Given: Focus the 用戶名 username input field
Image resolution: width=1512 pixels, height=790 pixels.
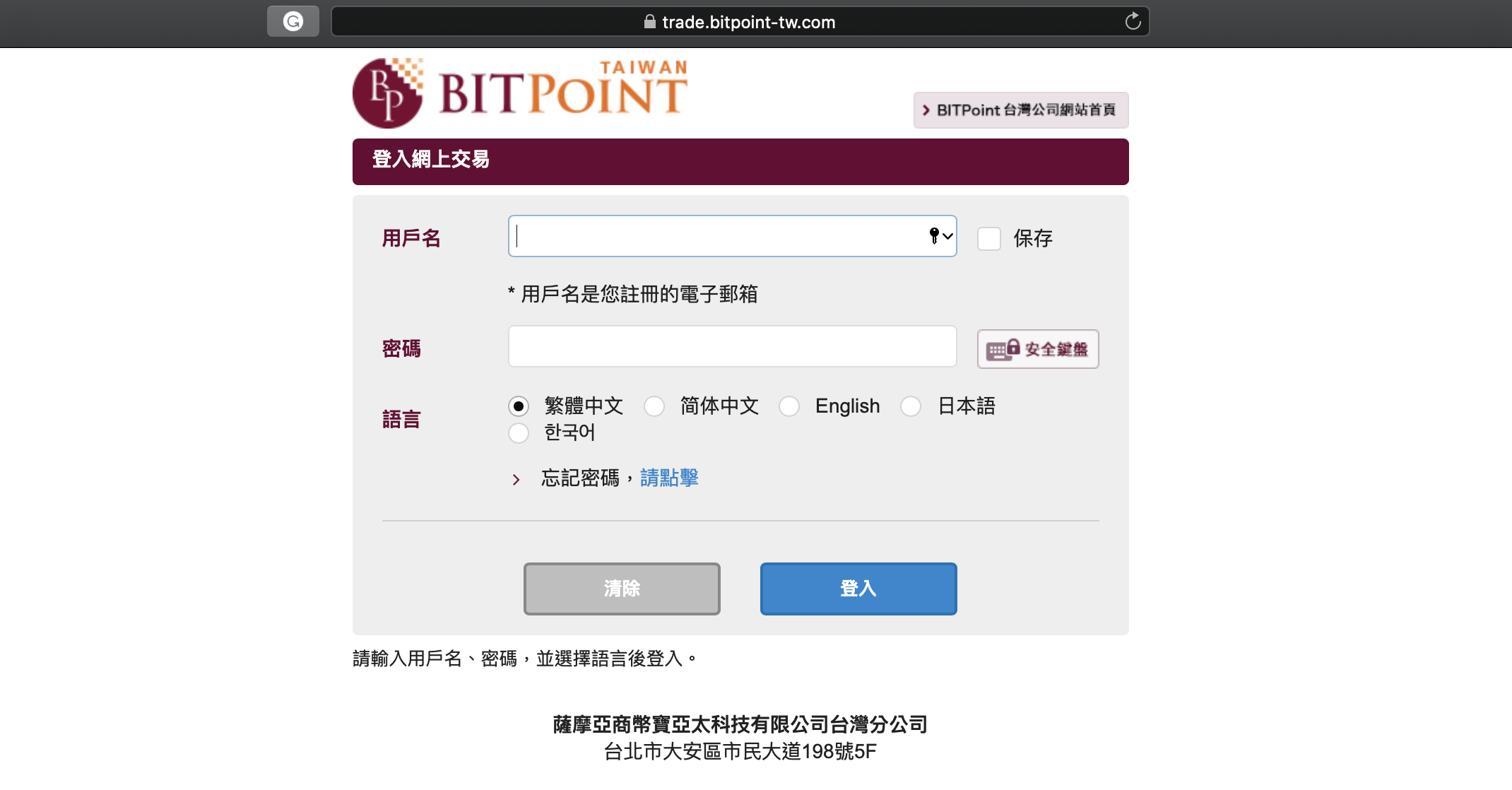Looking at the screenshot, I should tap(732, 236).
